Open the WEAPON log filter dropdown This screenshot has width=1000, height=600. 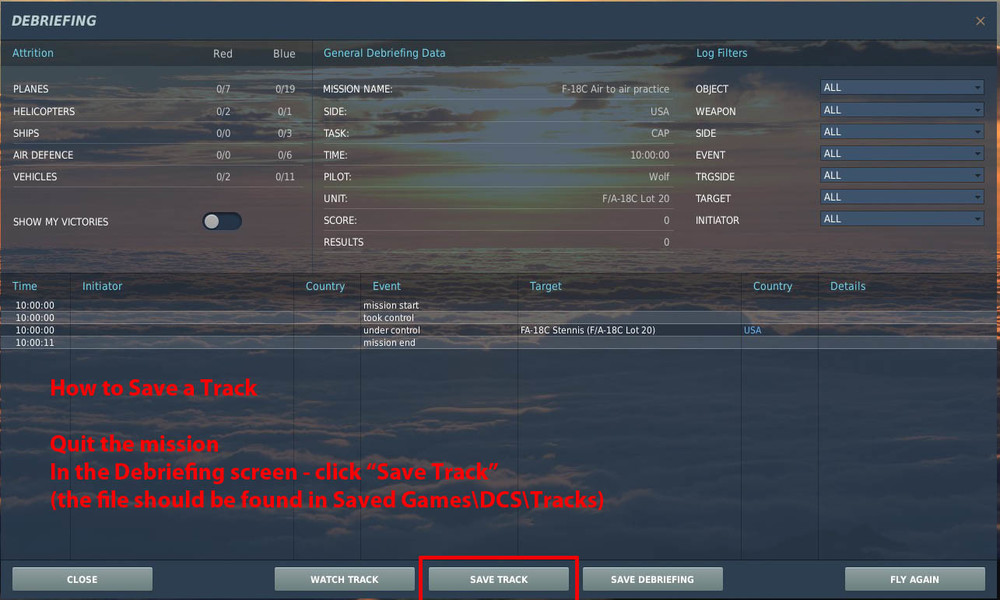click(x=902, y=110)
